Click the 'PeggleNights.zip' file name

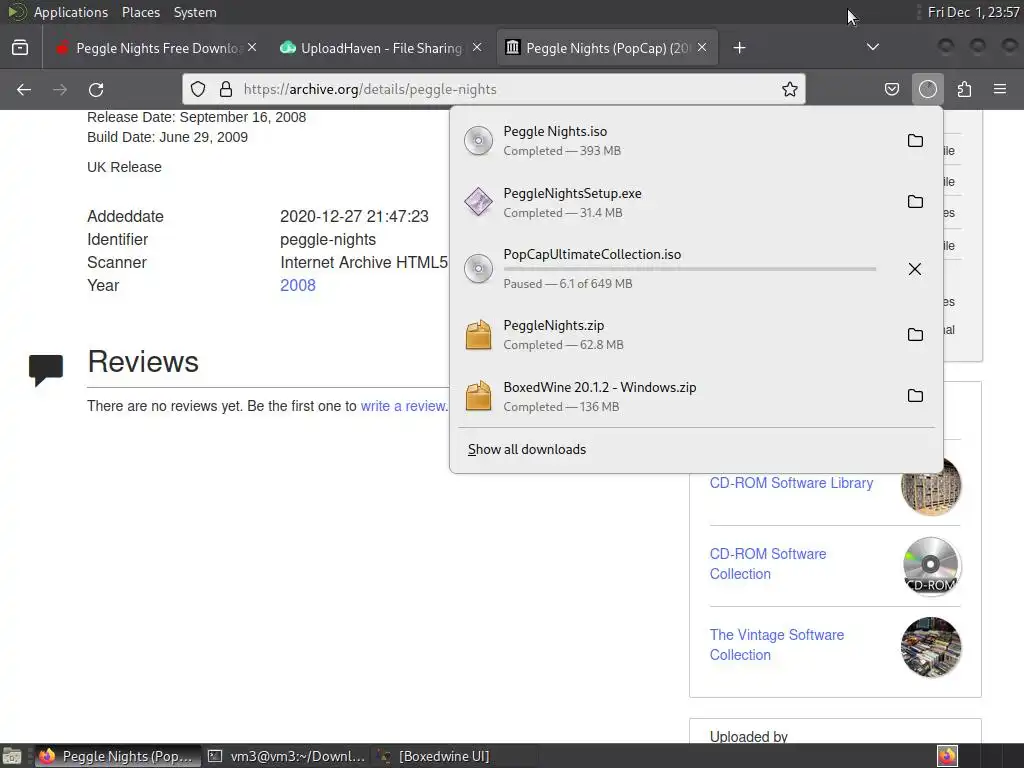click(554, 325)
